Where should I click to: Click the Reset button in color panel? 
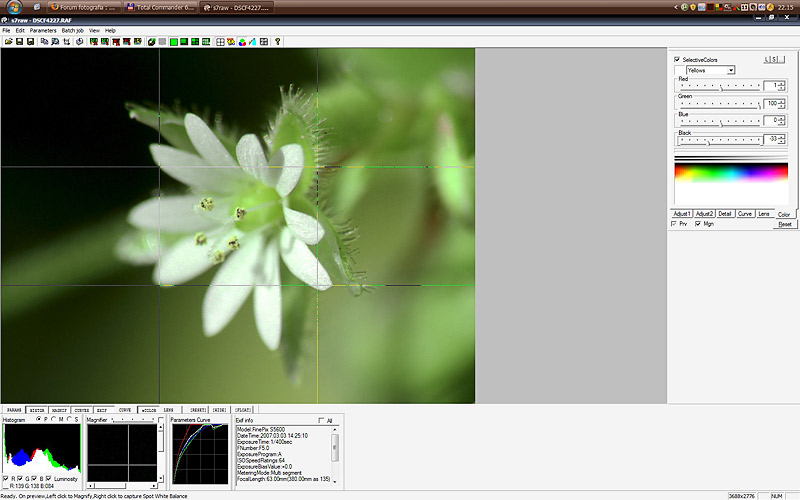point(785,224)
